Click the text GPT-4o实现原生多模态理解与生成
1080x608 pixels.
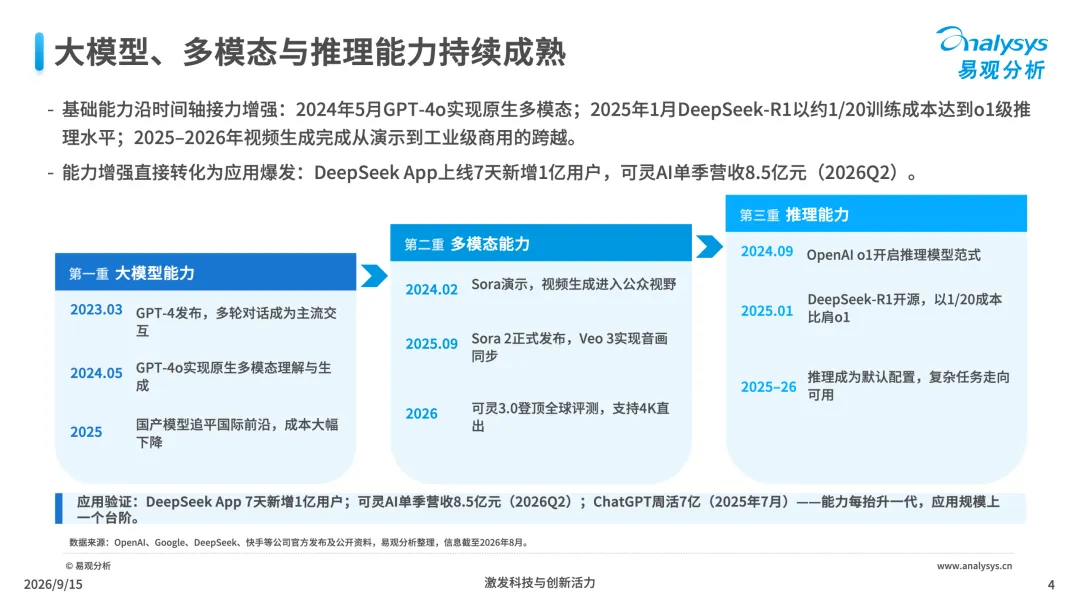[233, 377]
